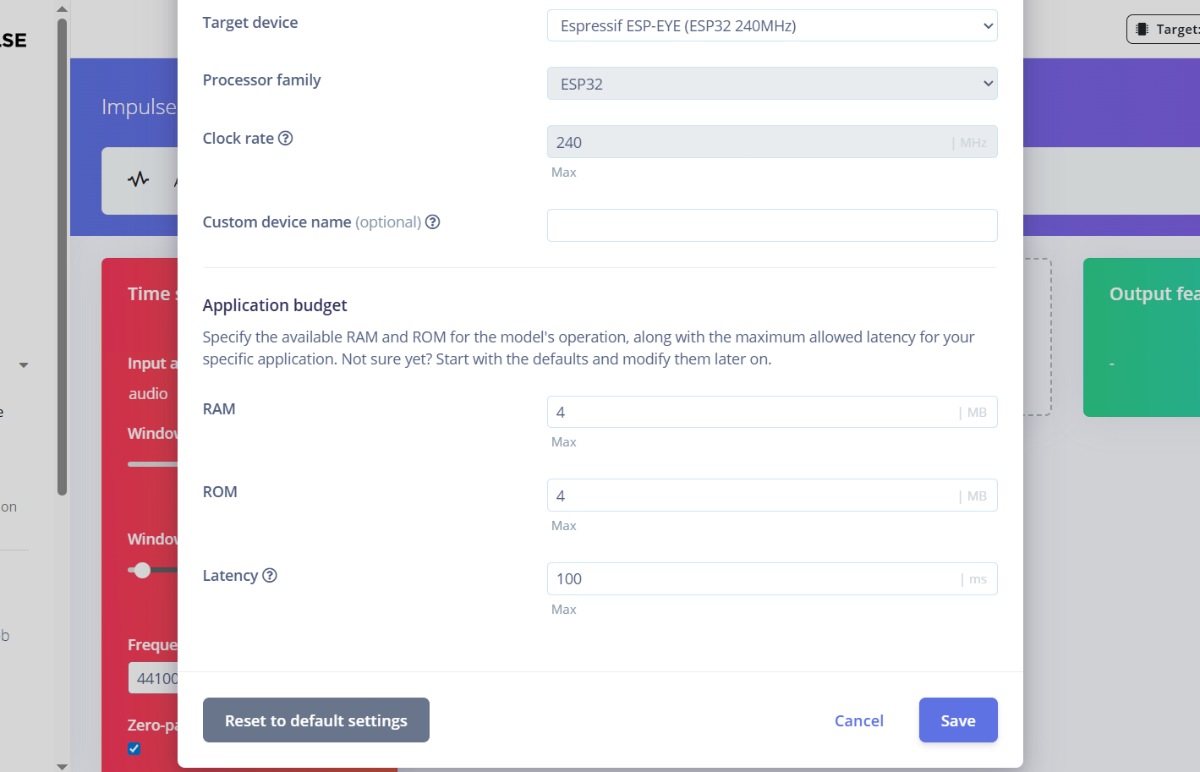Image resolution: width=1200 pixels, height=772 pixels.
Task: Expand the left sidebar caret arrow
Action: click(x=24, y=366)
